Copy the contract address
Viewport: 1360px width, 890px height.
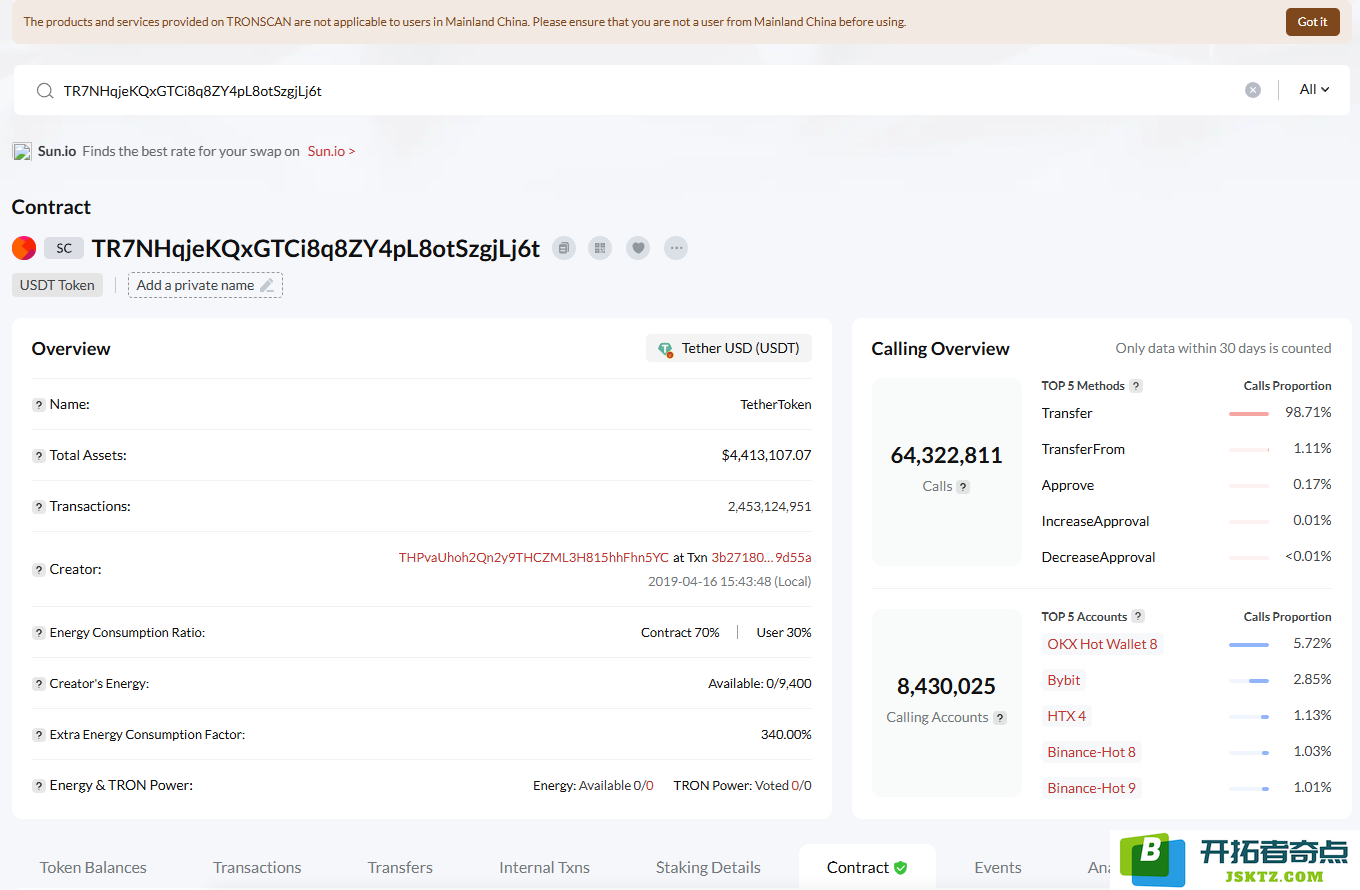pos(565,248)
